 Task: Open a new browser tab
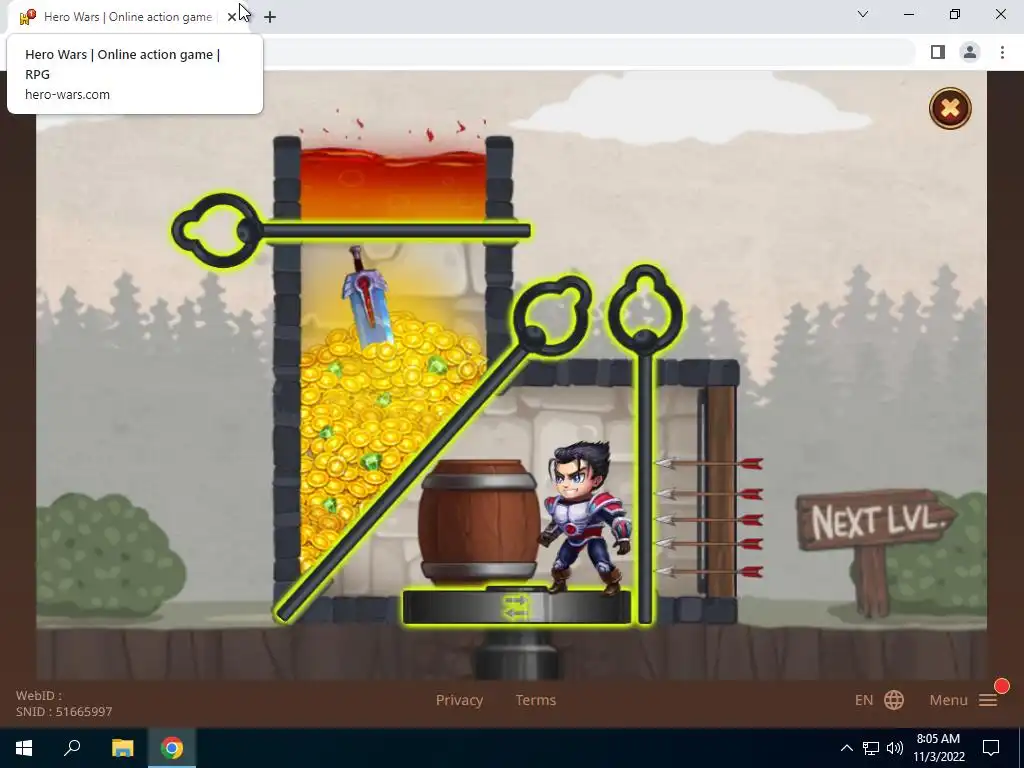[270, 17]
